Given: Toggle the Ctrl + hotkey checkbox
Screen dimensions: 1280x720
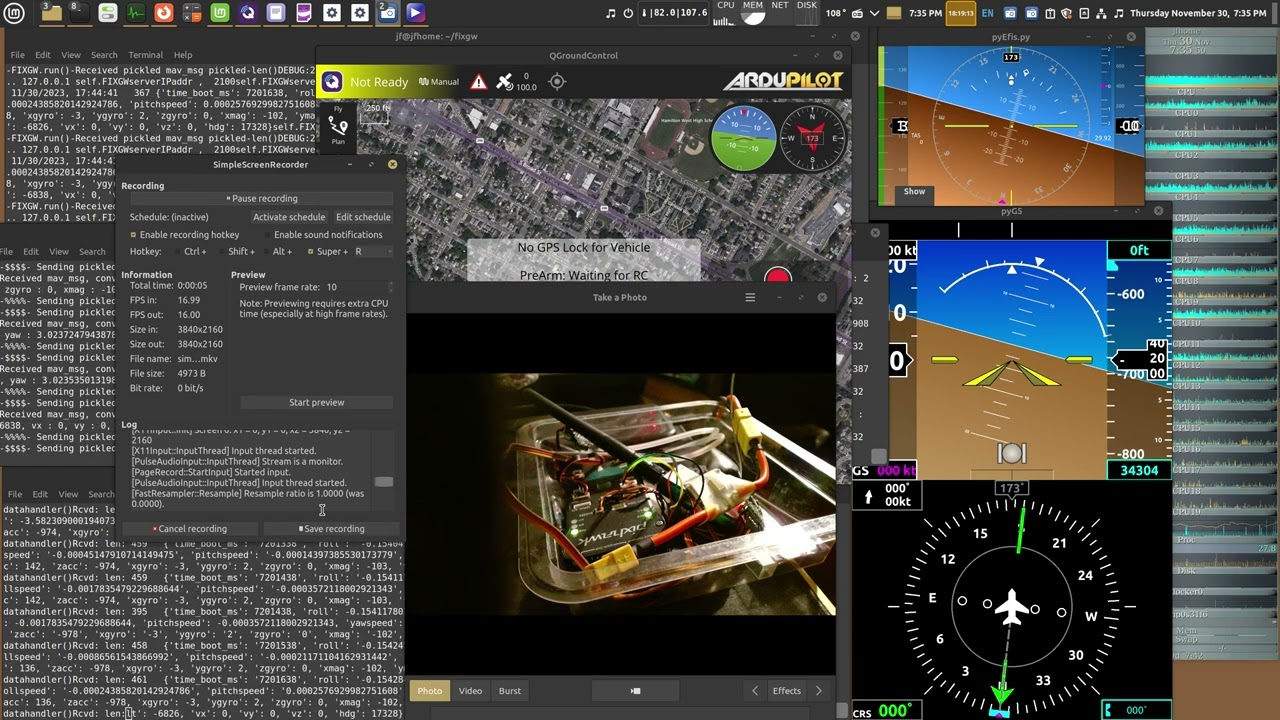Looking at the screenshot, I should coord(176,252).
